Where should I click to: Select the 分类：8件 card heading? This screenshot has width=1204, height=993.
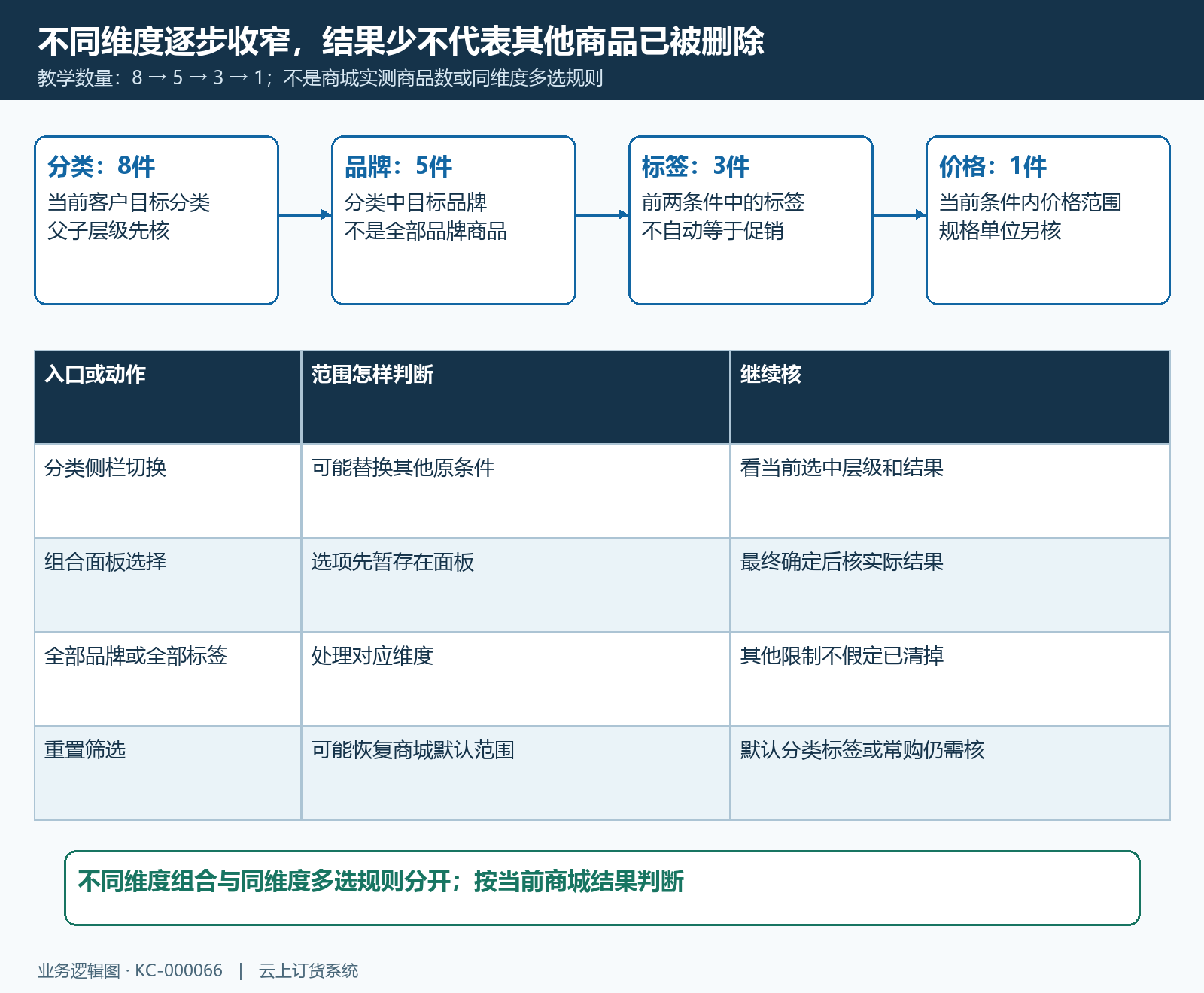(101, 166)
